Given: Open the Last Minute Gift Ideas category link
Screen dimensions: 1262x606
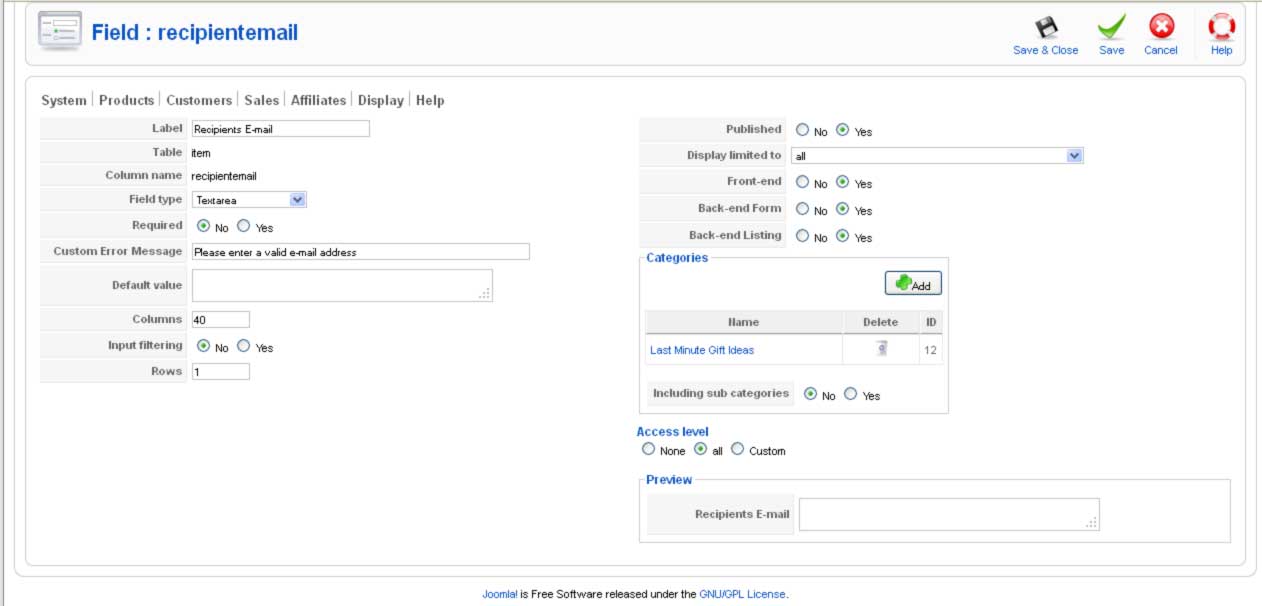Looking at the screenshot, I should click(x=702, y=350).
